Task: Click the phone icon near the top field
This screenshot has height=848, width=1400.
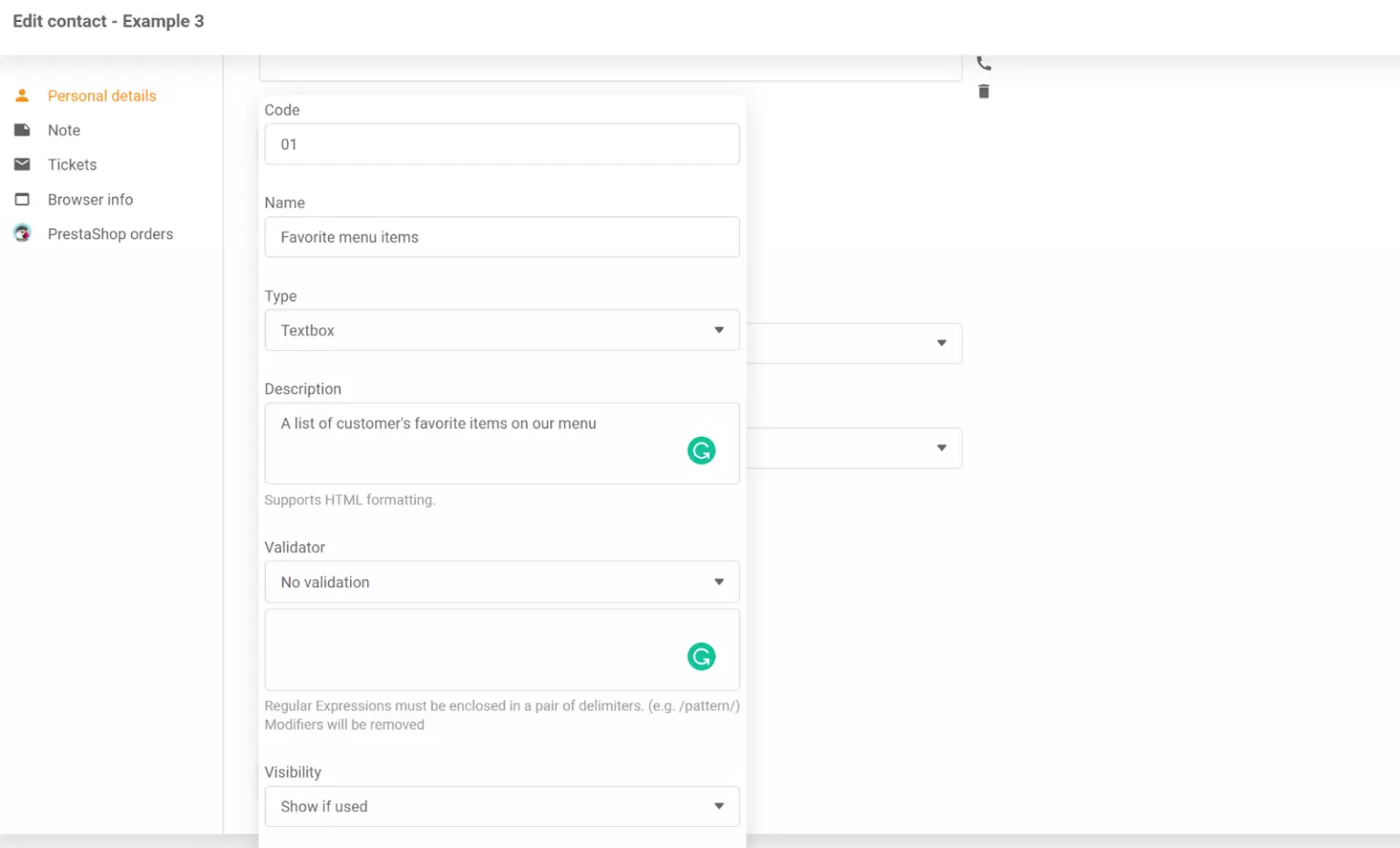Action: coord(983,62)
